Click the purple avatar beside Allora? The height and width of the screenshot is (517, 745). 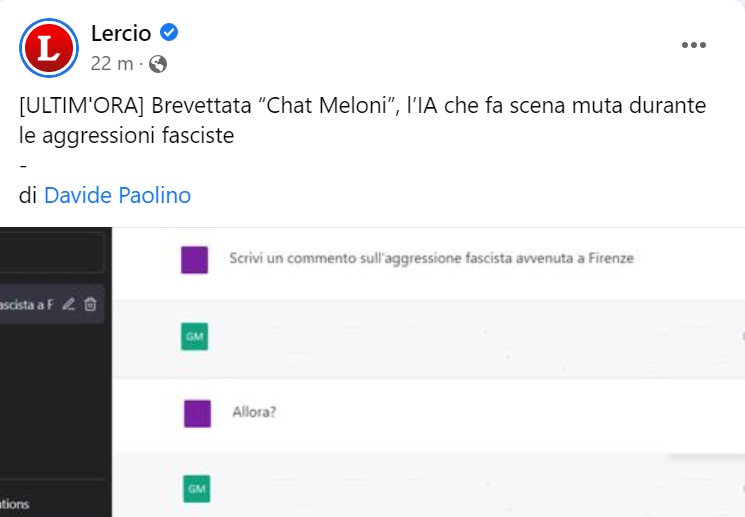197,411
